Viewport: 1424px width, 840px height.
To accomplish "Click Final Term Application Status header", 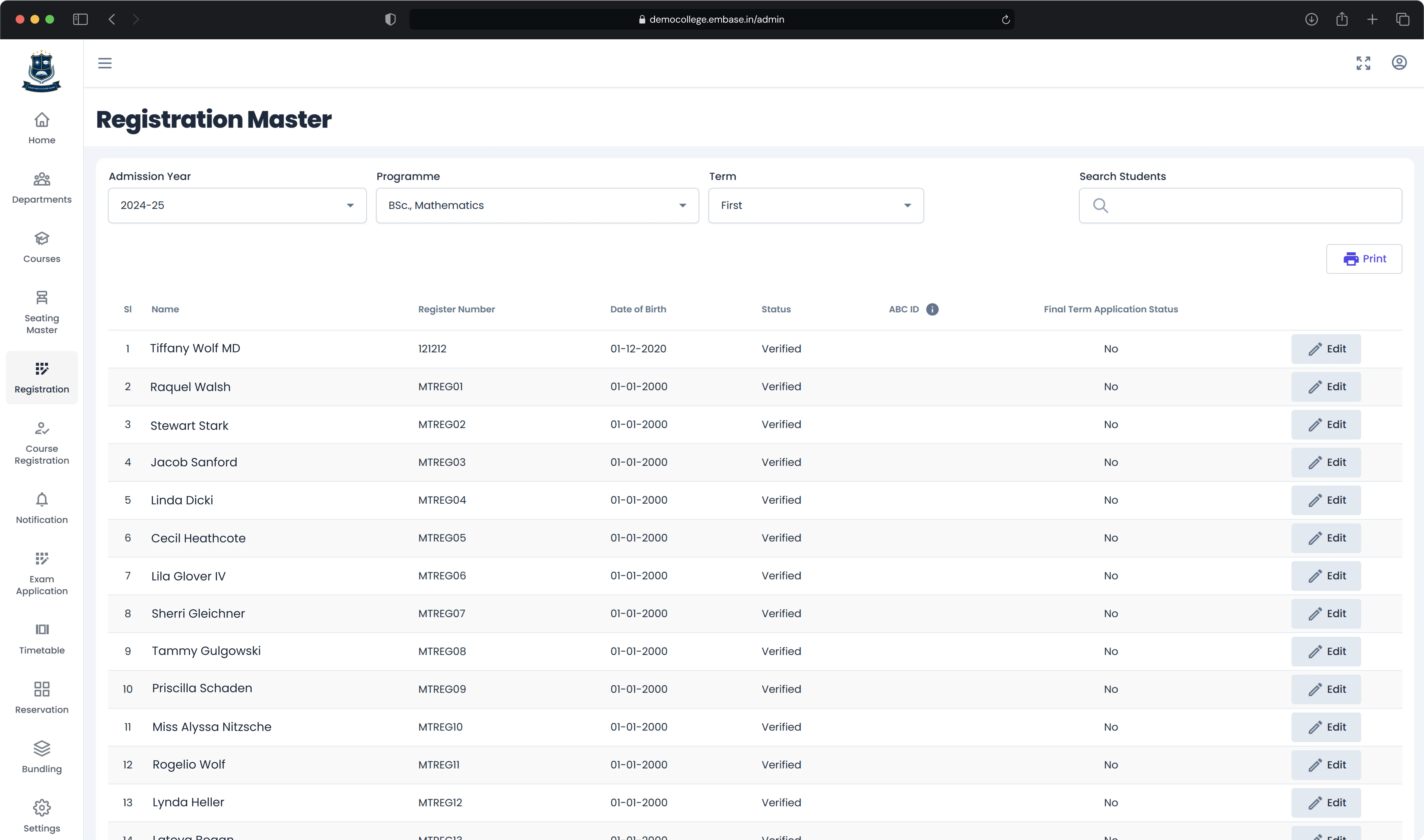I will (1110, 309).
